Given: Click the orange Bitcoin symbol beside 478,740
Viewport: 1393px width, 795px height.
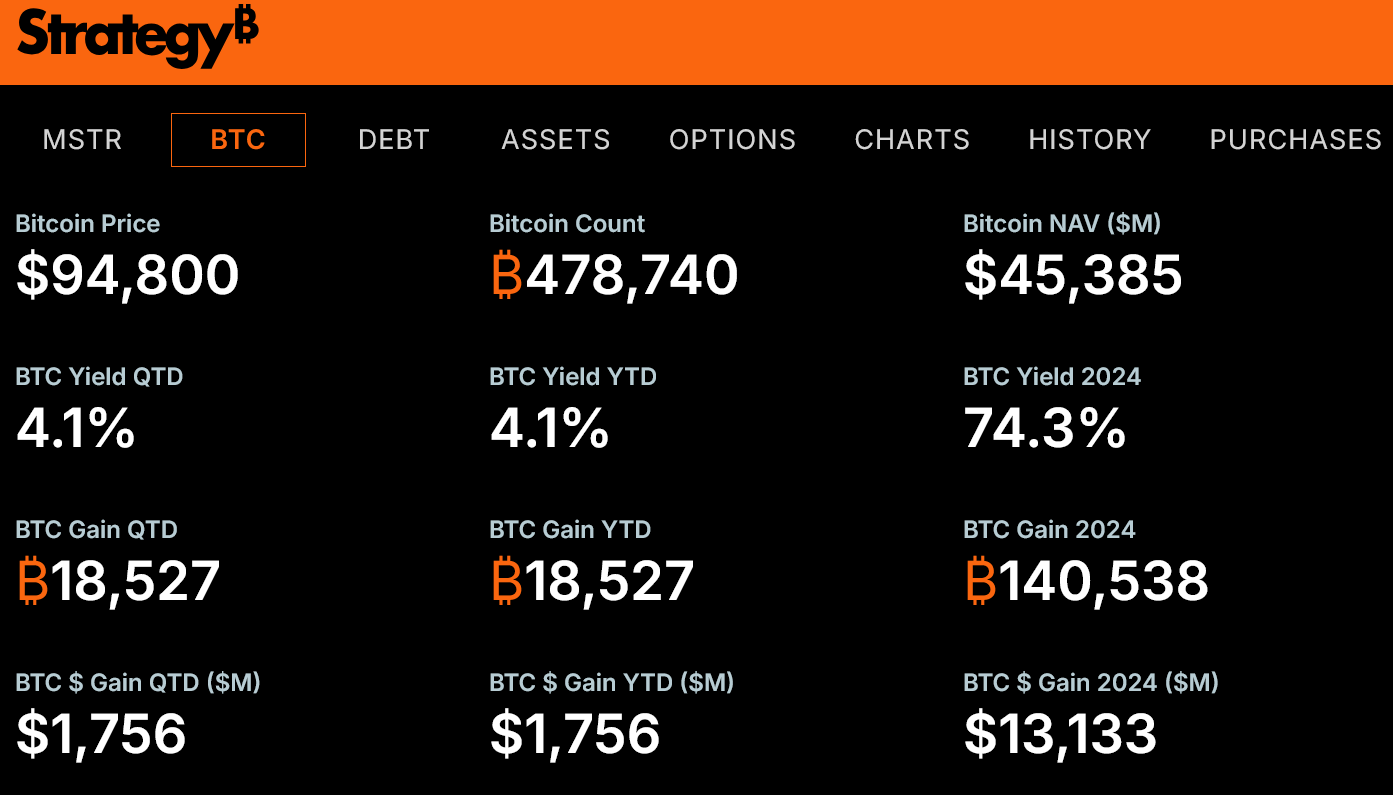Looking at the screenshot, I should 507,276.
